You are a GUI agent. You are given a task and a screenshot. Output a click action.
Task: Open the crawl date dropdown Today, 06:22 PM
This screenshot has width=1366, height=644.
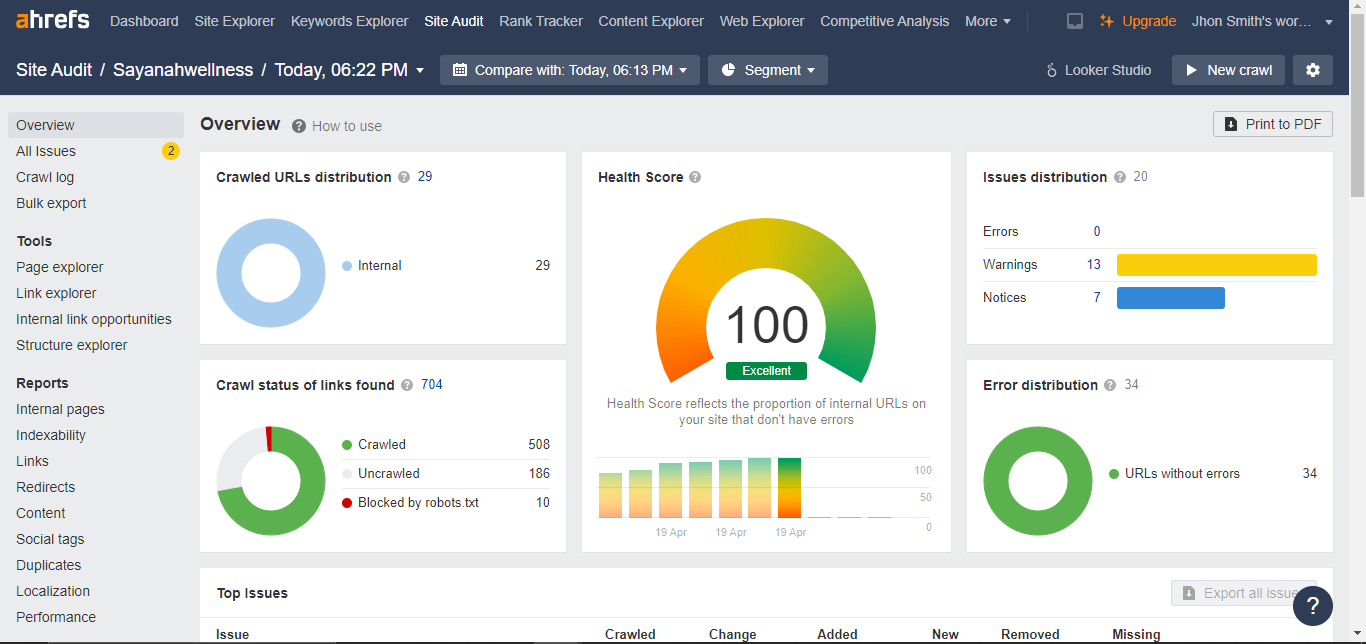(349, 70)
